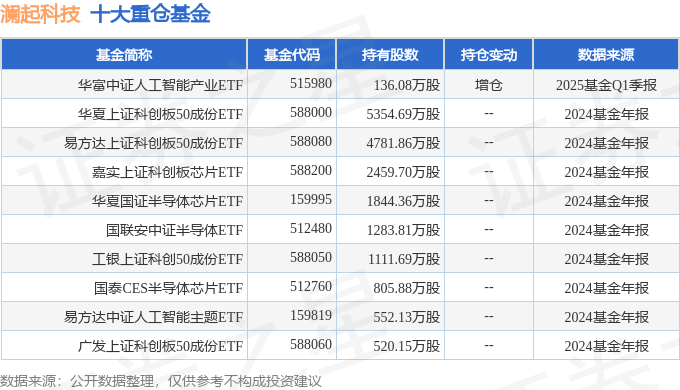This screenshot has height=390, width=680.
Task: Click fund code 159995
Action: (x=311, y=200)
